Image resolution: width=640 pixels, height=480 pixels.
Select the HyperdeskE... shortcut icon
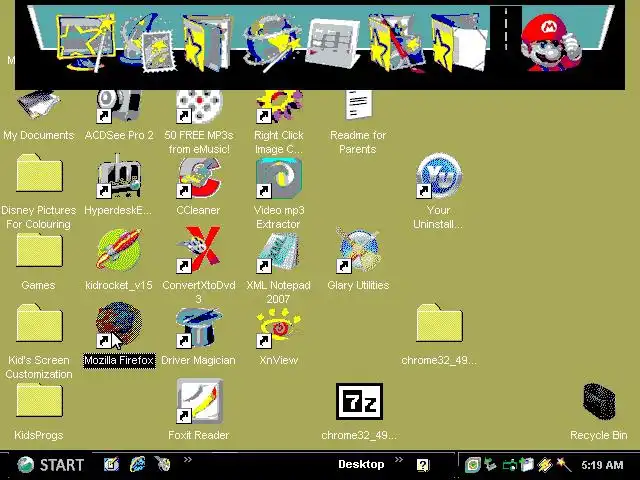[118, 176]
